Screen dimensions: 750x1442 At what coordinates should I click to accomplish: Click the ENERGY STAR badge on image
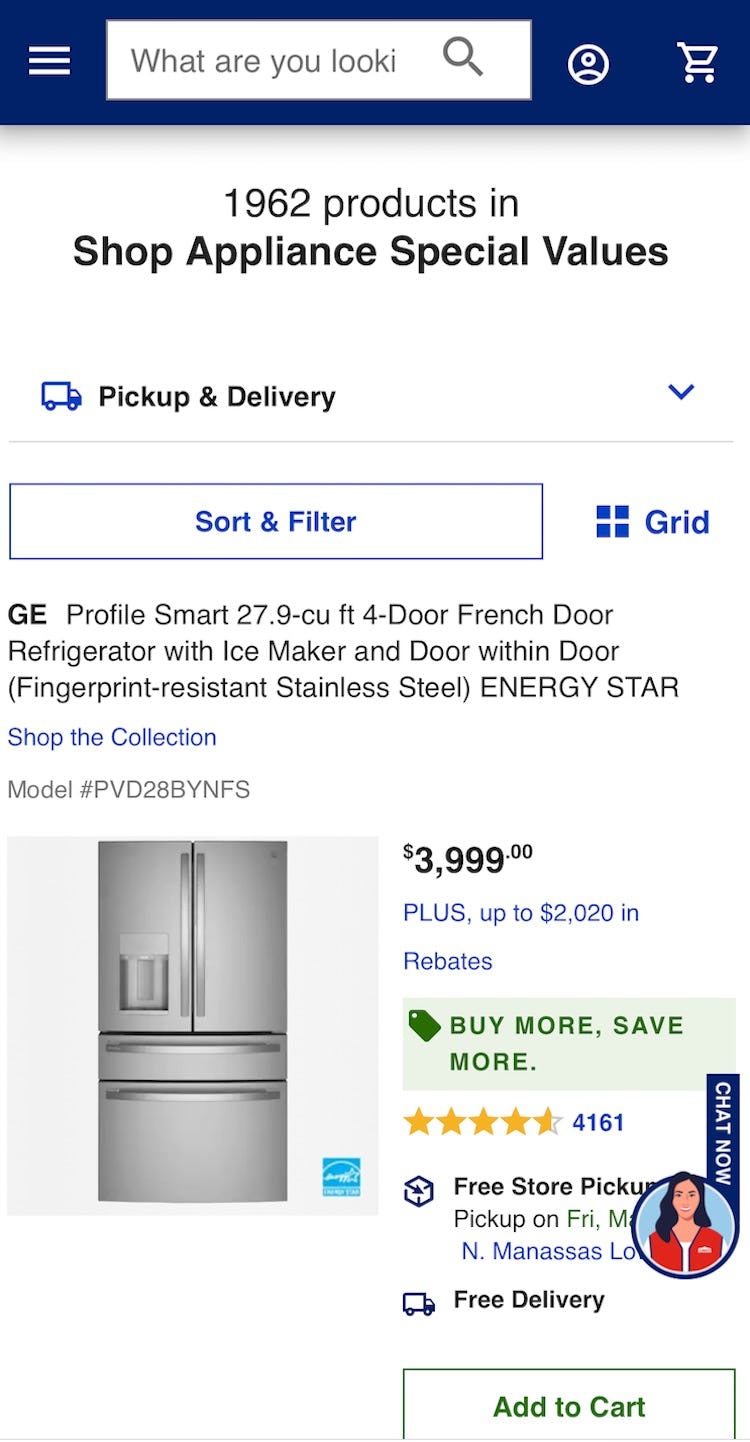341,1177
